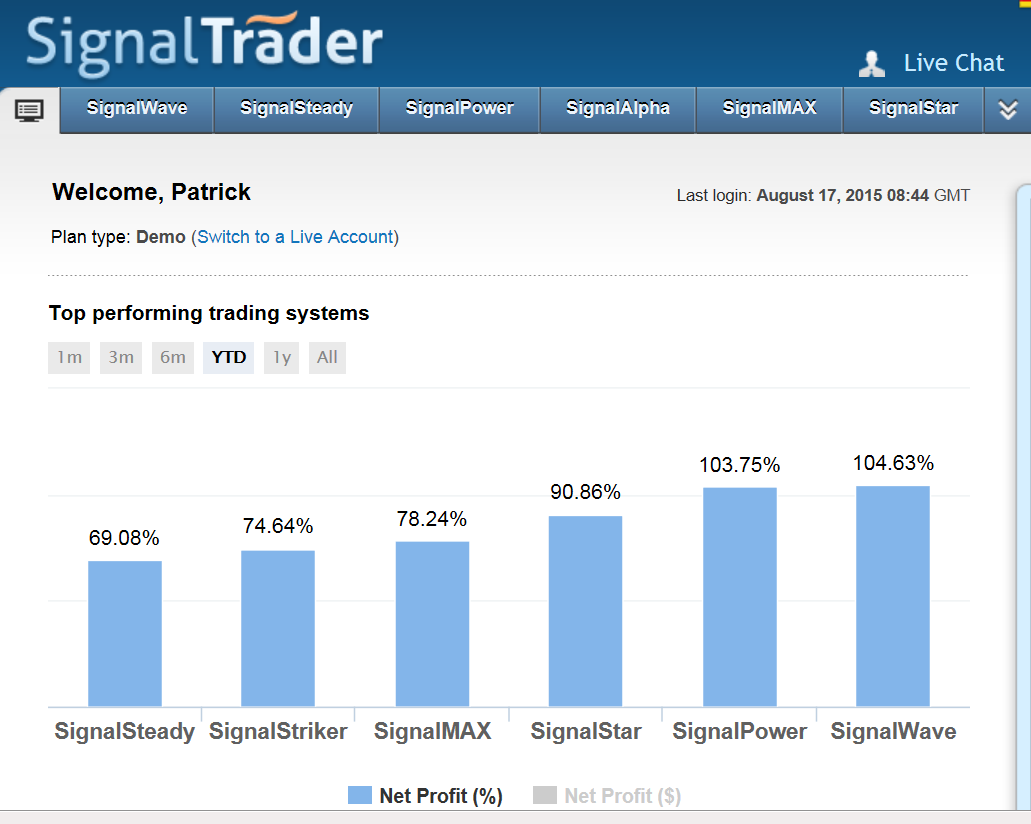Screen dimensions: 1031x824
Task: Click the SignalWave axis label
Action: tap(894, 731)
